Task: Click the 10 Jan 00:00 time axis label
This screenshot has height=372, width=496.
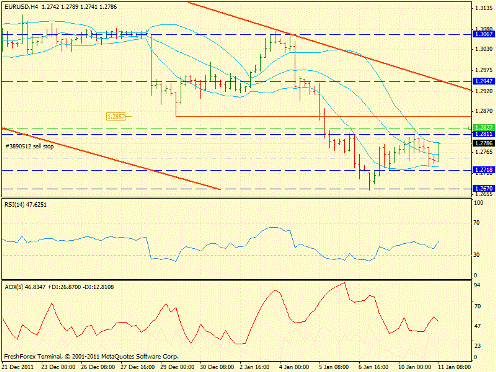Action: 415,367
